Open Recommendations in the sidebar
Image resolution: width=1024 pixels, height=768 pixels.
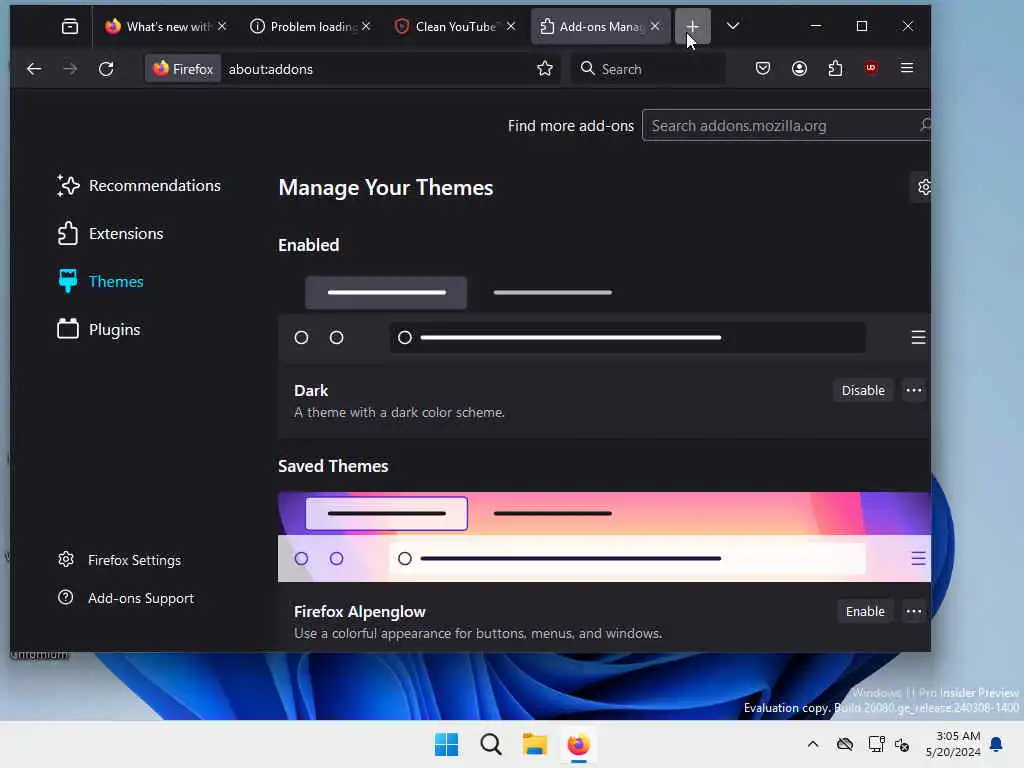tap(139, 185)
